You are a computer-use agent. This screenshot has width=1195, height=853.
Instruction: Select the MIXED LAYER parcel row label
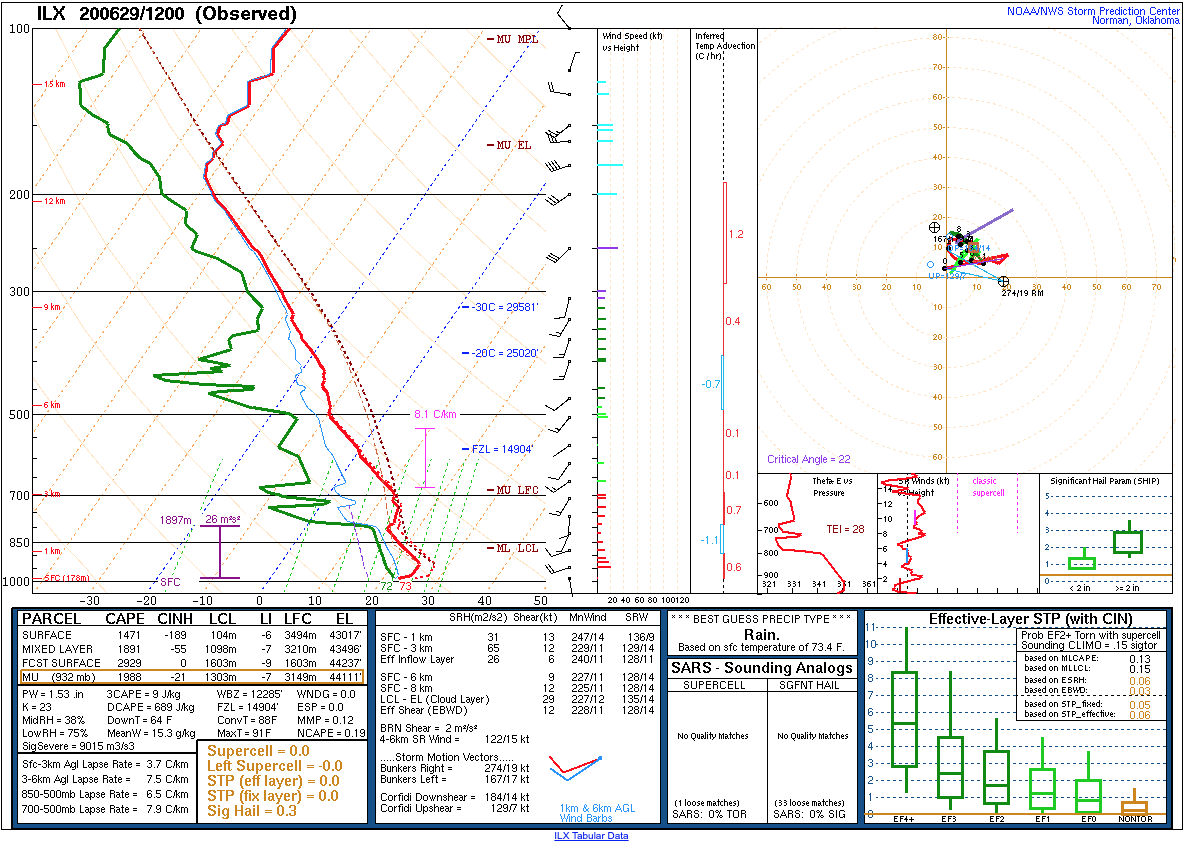[x=58, y=649]
